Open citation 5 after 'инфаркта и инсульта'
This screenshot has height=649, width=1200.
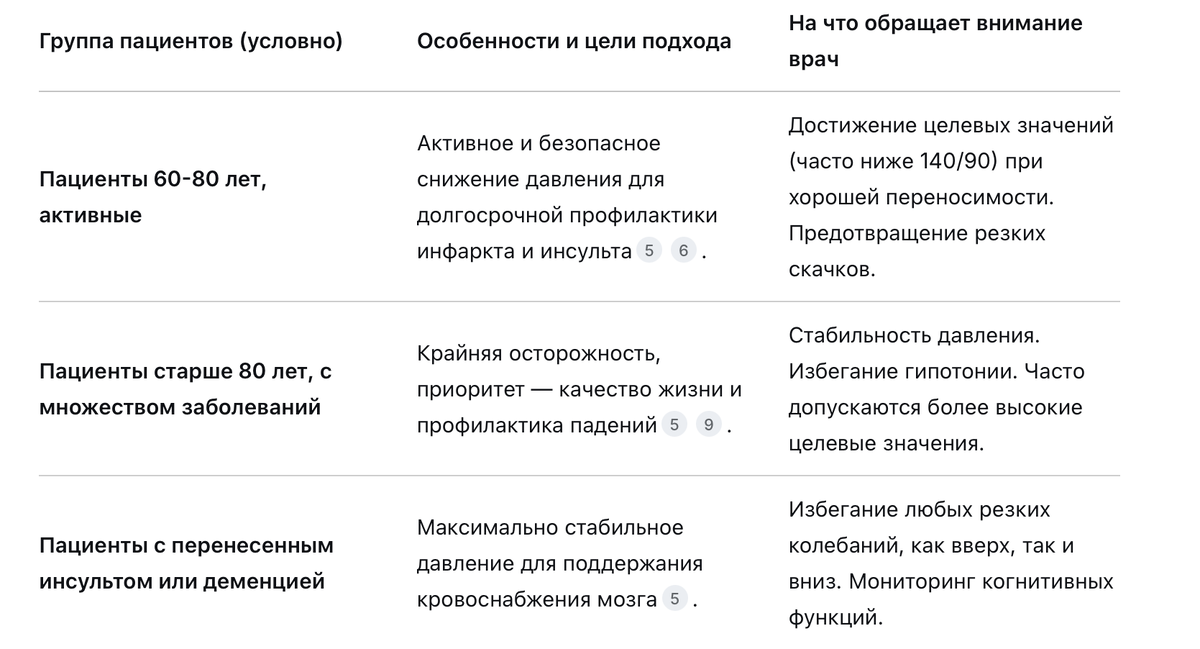[x=649, y=251]
